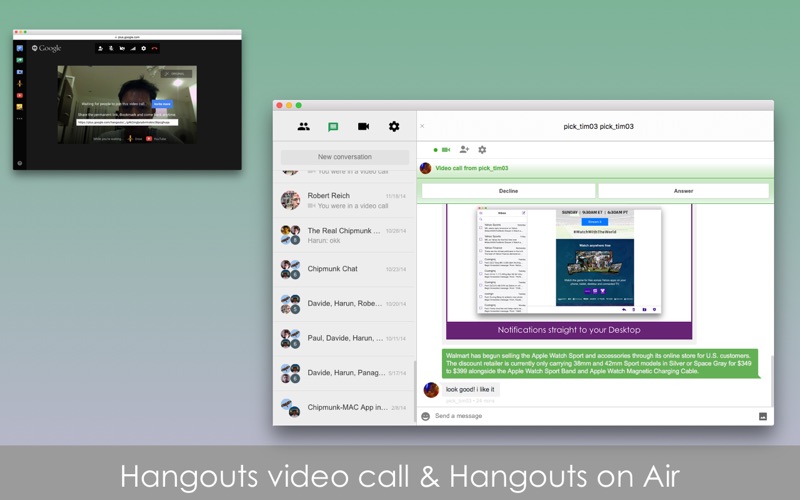Click the bottom-left help icon in Hangout window
Viewport: 800px width, 500px height.
(19, 163)
